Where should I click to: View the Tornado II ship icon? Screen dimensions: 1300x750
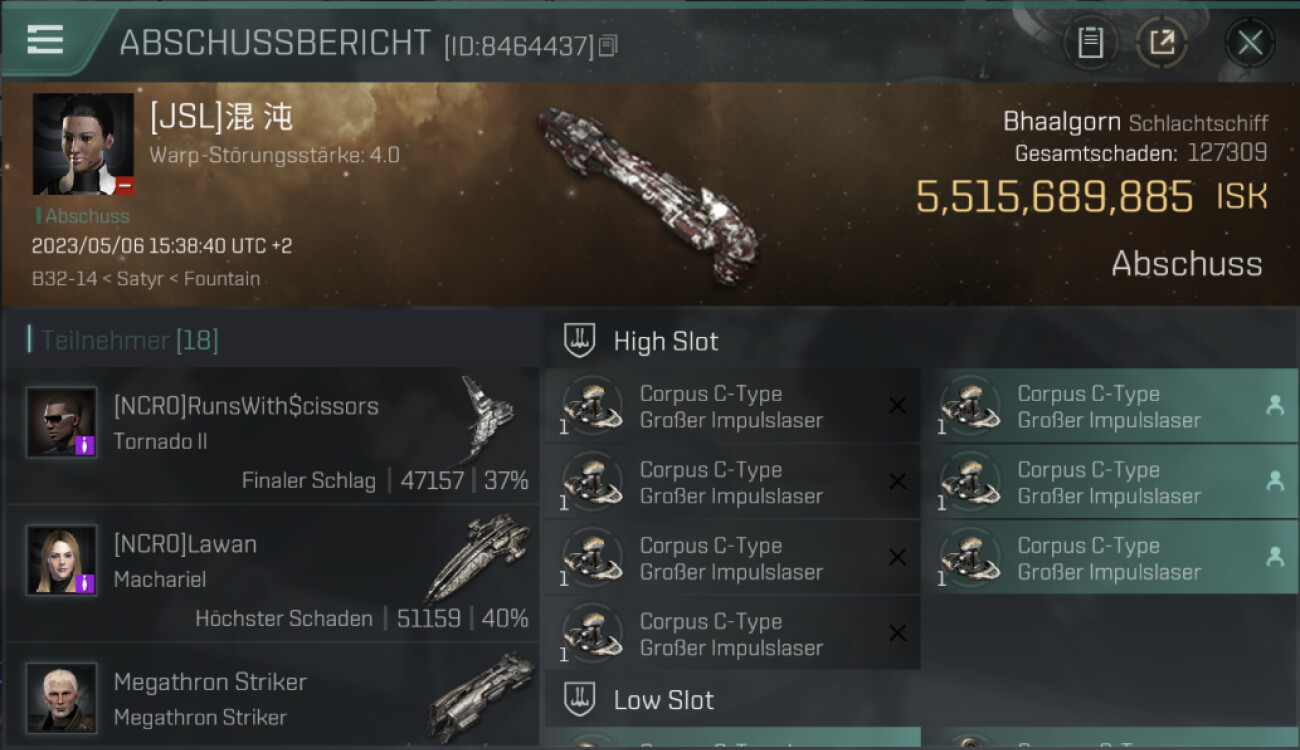click(x=486, y=418)
